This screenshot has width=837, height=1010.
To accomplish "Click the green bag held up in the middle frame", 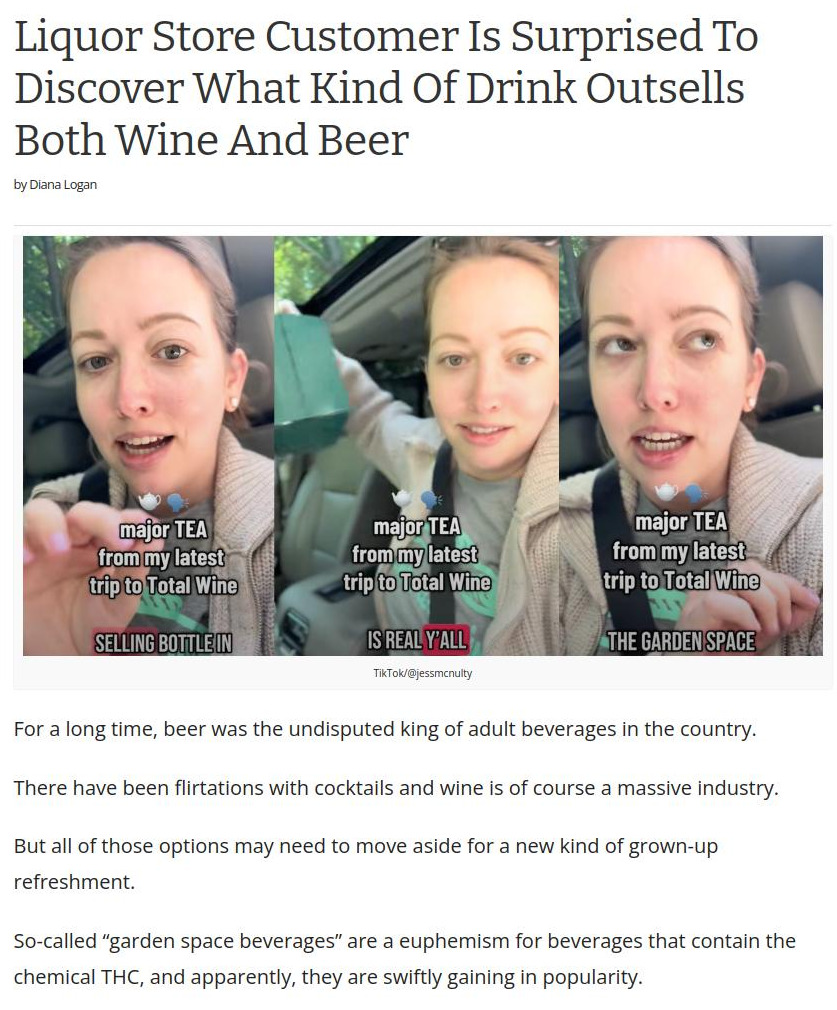I will tap(312, 376).
